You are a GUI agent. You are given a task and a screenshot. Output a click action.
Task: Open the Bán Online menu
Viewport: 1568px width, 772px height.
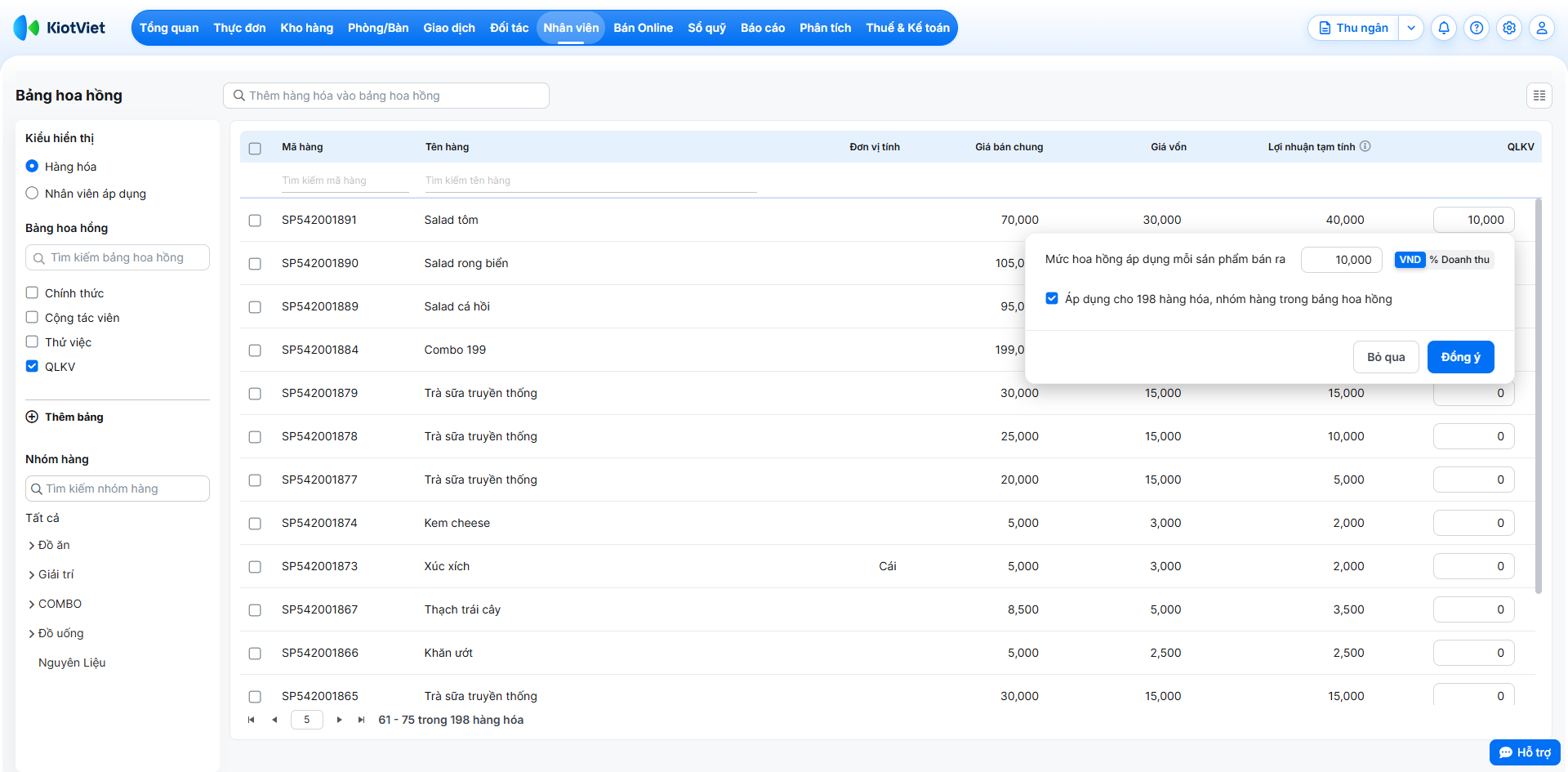pos(644,28)
